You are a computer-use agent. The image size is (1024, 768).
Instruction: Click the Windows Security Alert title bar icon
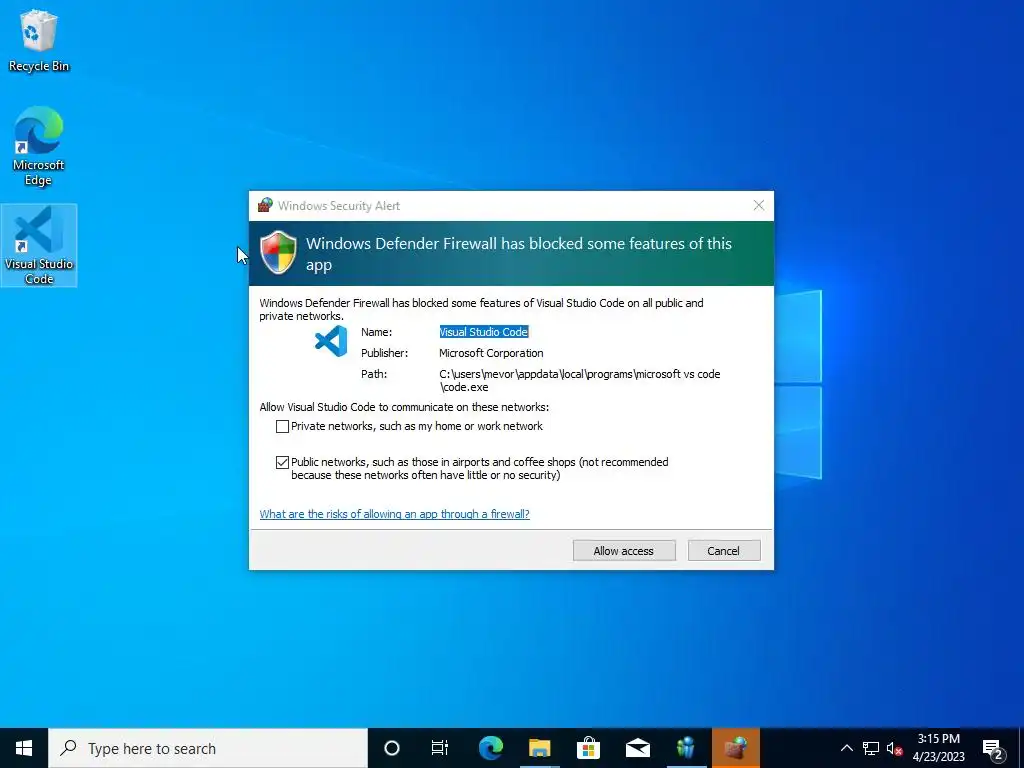[264, 205]
